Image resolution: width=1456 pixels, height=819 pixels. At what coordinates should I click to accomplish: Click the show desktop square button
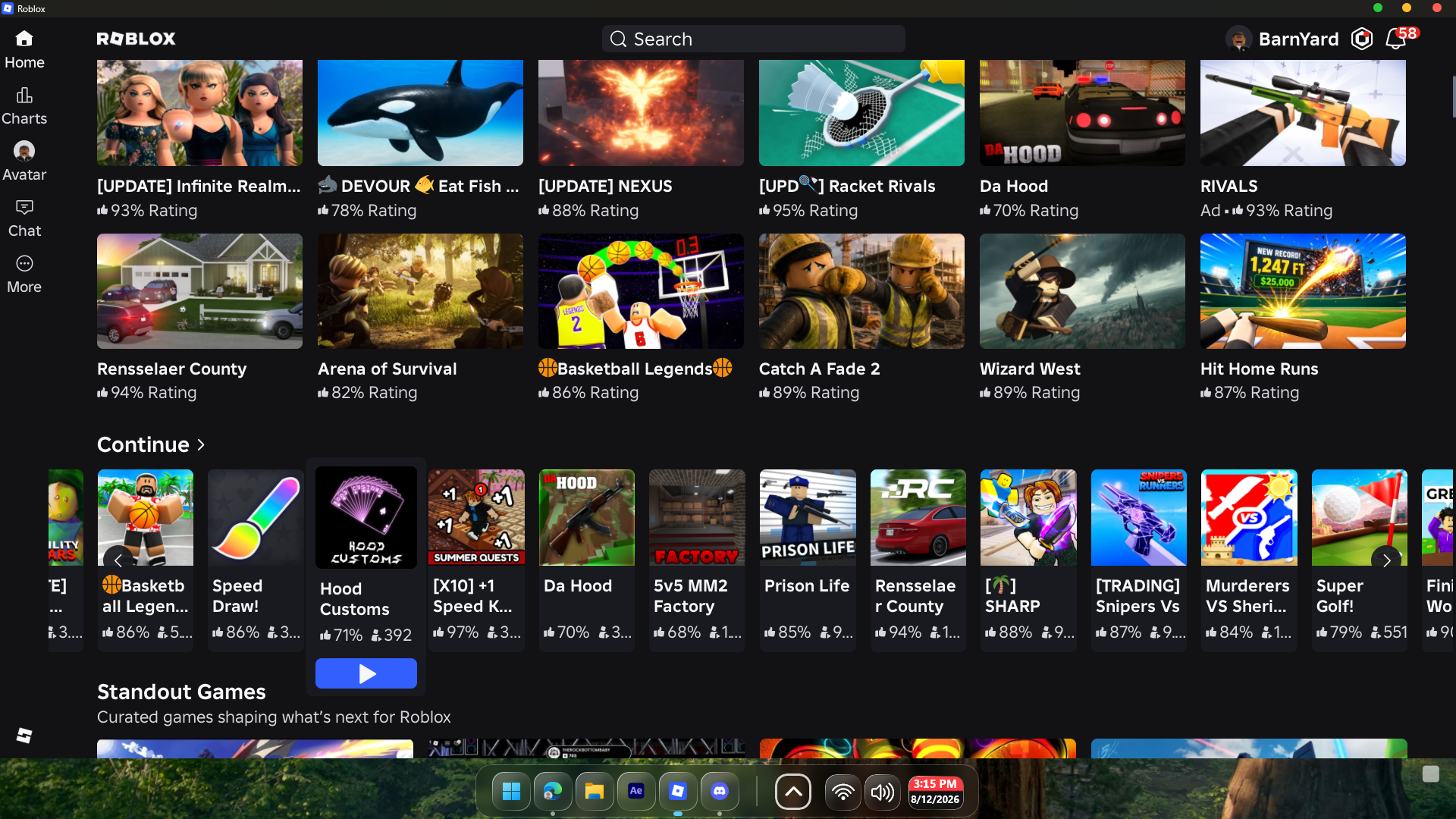(x=1431, y=773)
